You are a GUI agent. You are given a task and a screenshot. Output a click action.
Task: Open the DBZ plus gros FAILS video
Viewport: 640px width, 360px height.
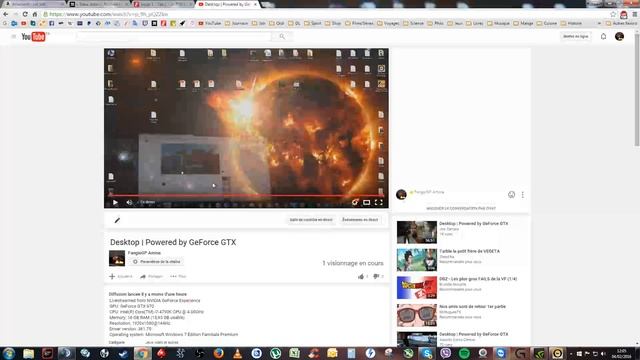[x=478, y=279]
